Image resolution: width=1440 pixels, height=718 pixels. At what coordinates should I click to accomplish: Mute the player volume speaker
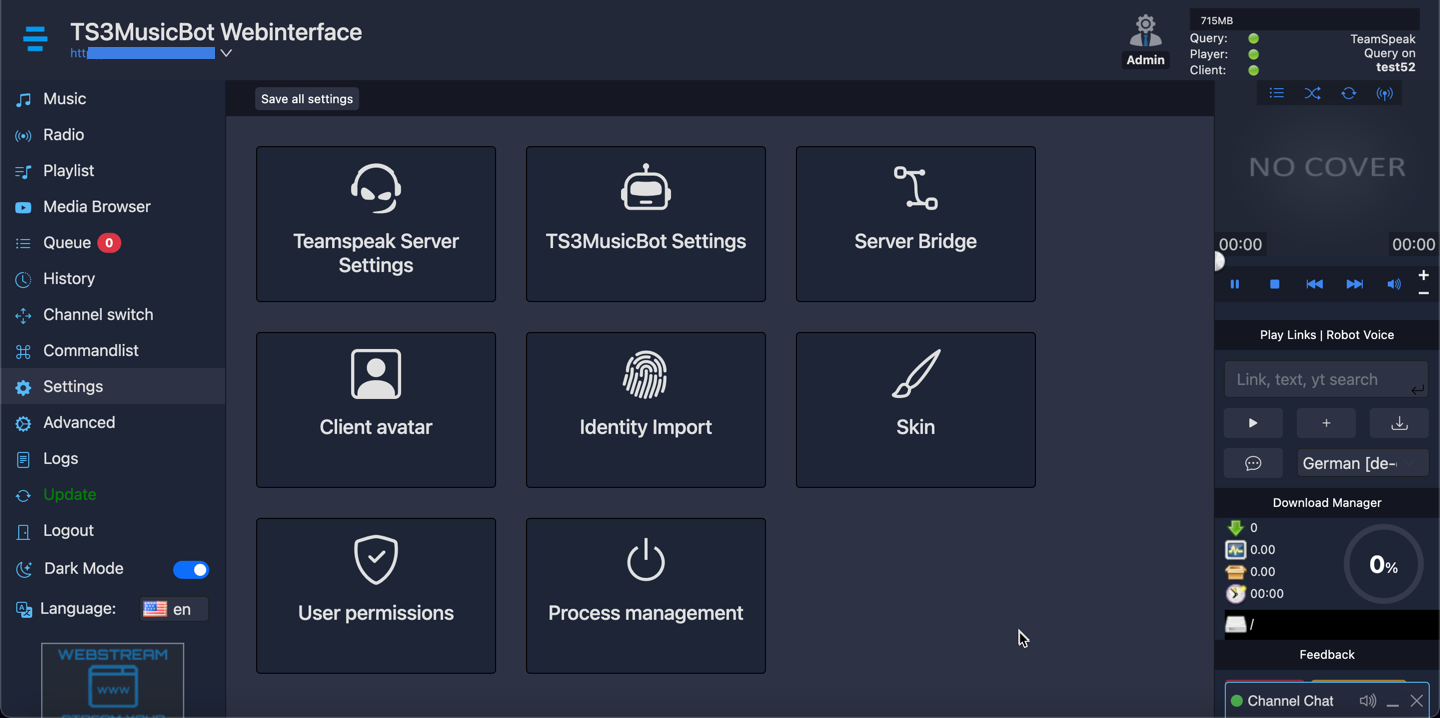pos(1394,284)
